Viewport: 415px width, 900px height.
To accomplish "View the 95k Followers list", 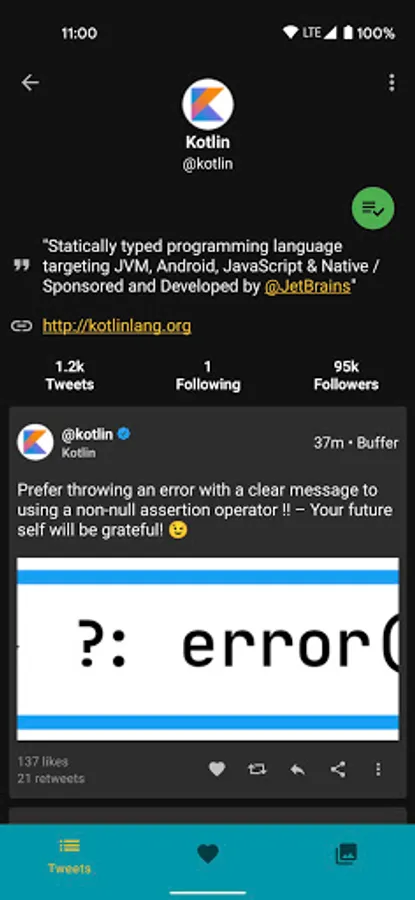I will 346,375.
